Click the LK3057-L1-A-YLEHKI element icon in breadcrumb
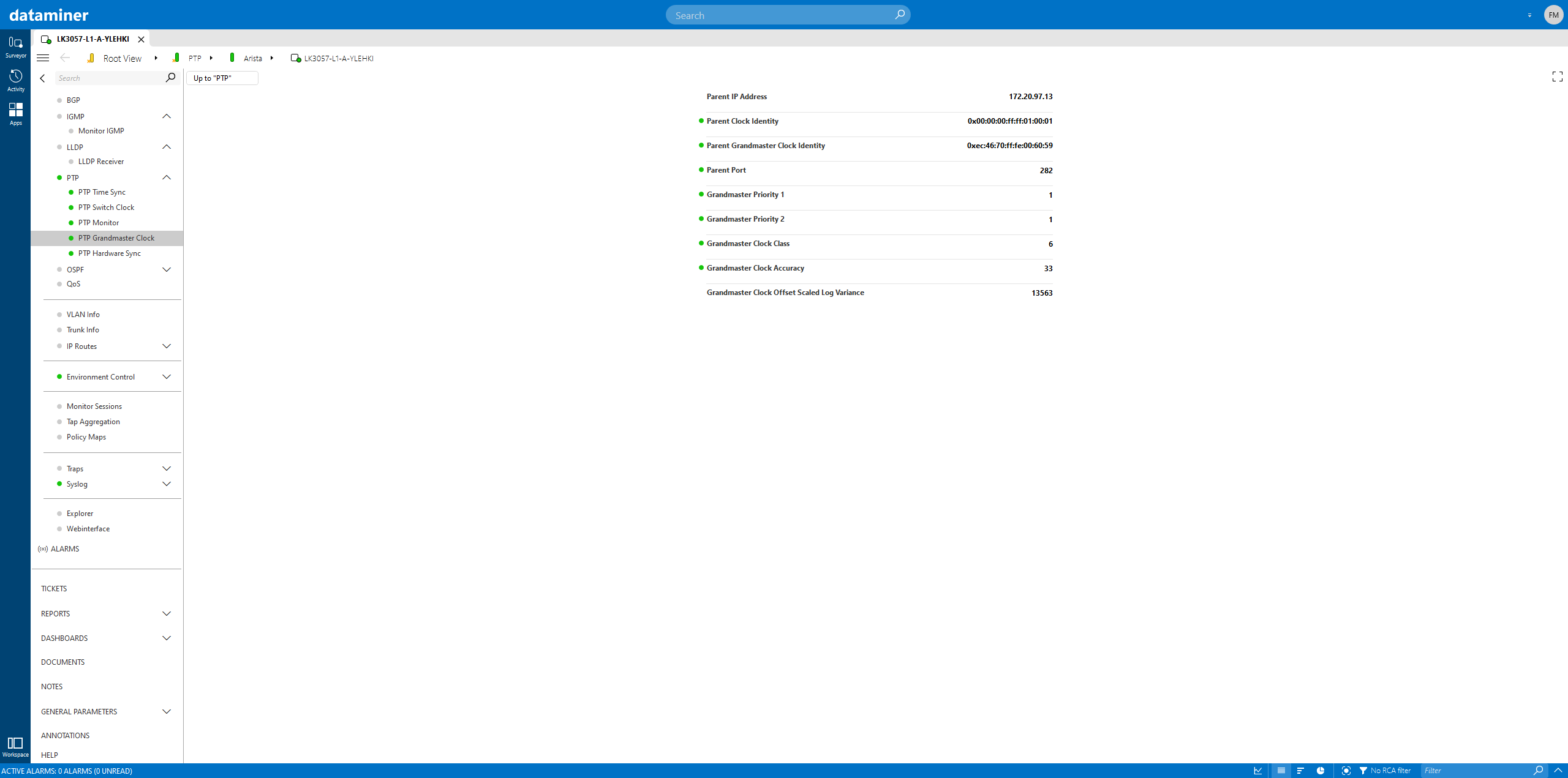Image resolution: width=1568 pixels, height=778 pixels. 296,58
